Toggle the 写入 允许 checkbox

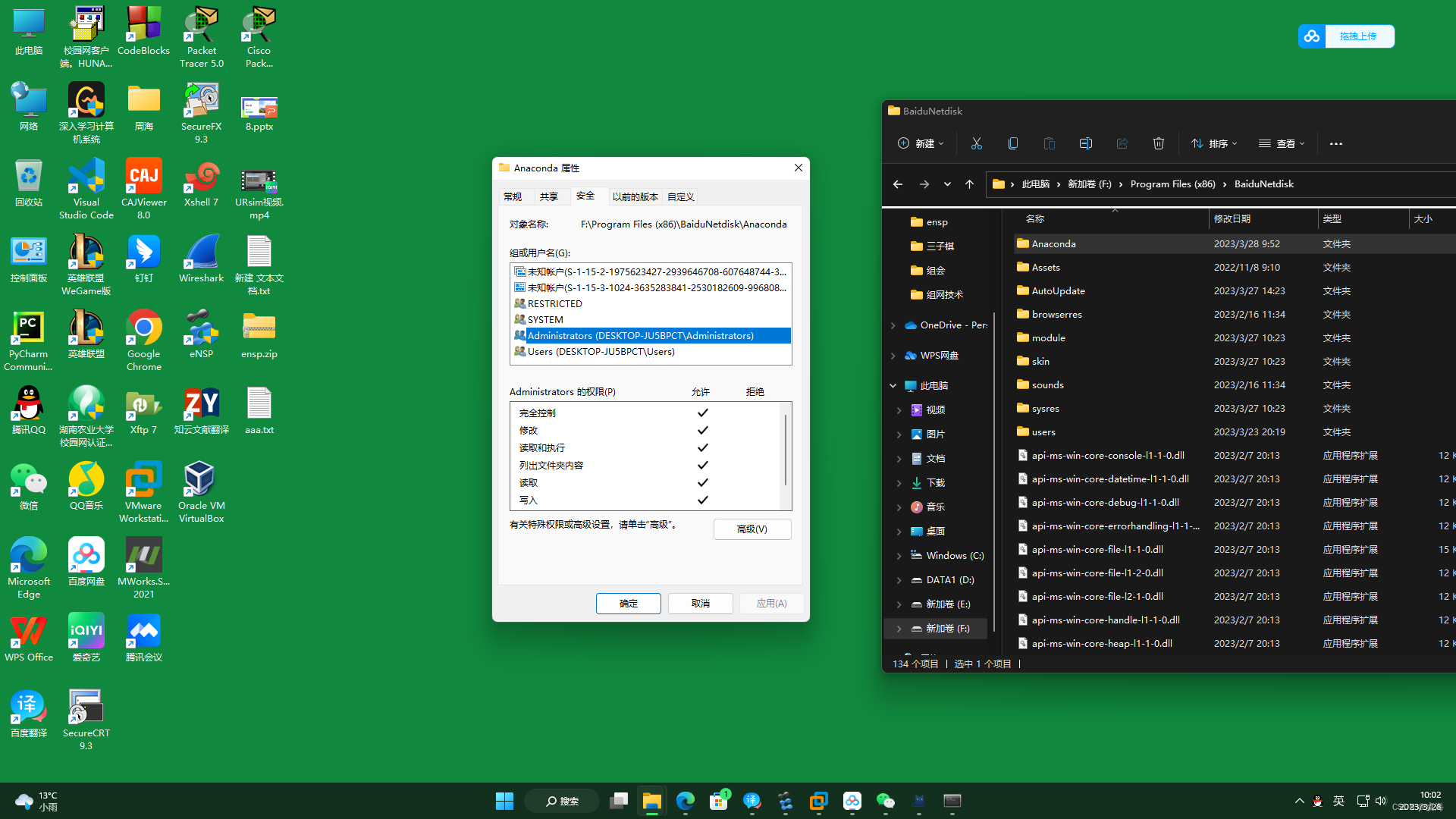pos(702,500)
